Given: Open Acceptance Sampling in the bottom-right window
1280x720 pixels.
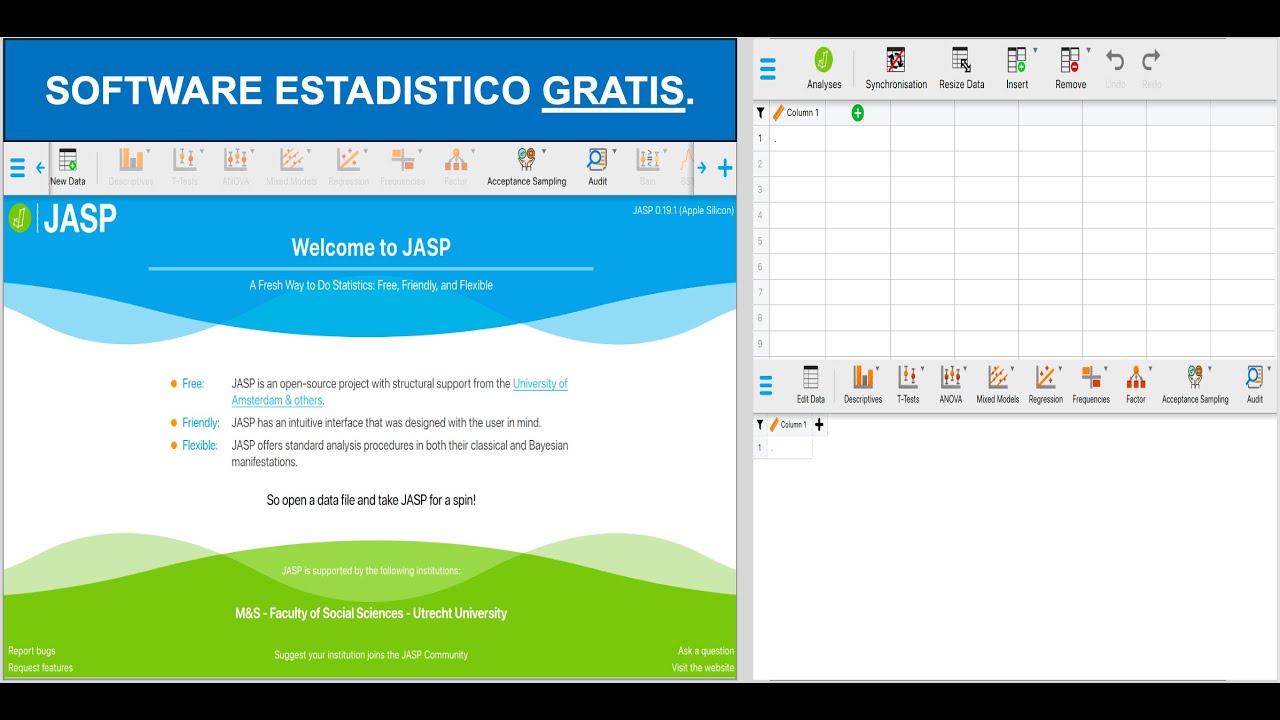Looking at the screenshot, I should [x=1195, y=385].
